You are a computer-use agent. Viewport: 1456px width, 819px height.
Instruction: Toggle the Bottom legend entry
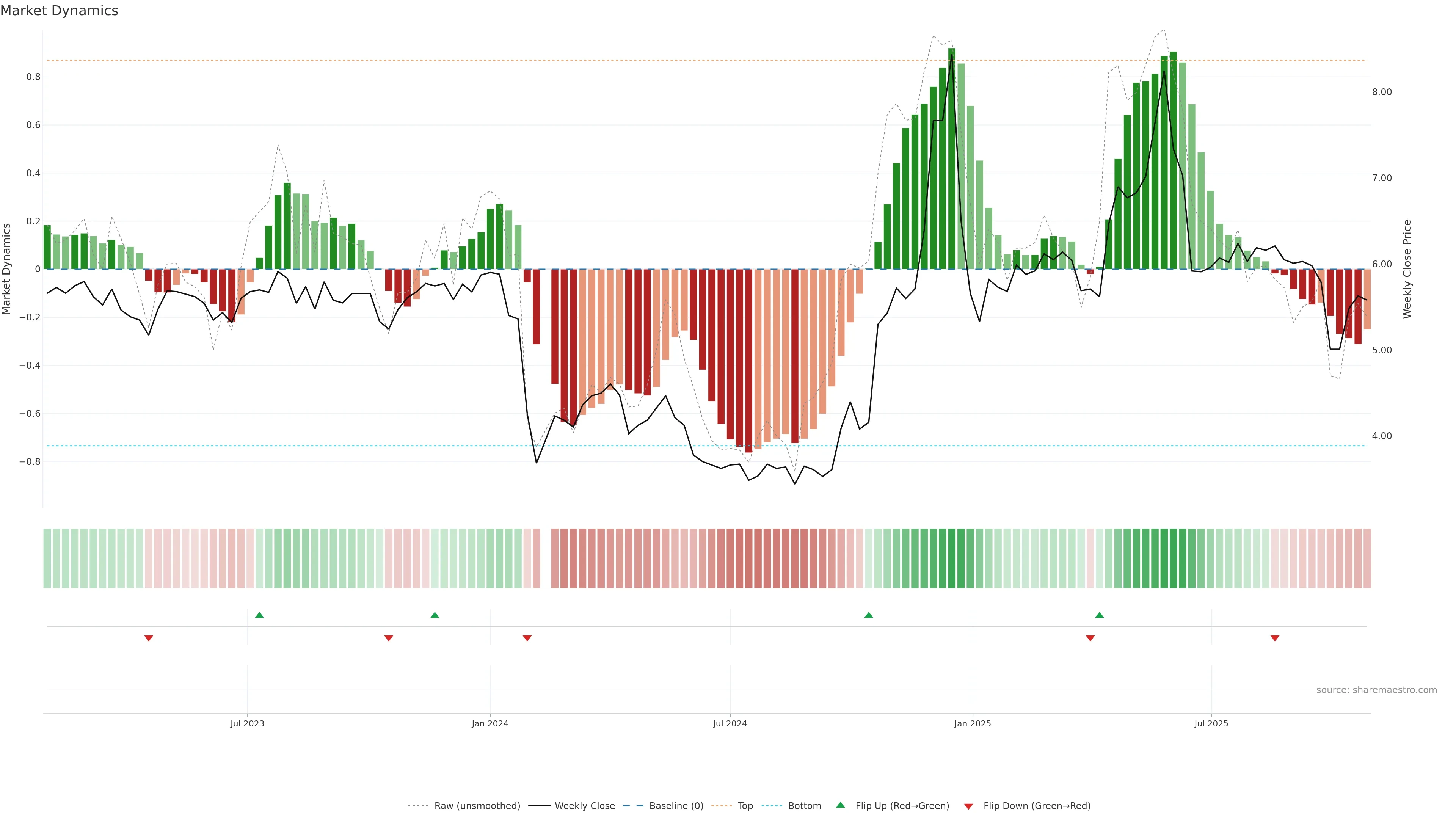tap(804, 806)
